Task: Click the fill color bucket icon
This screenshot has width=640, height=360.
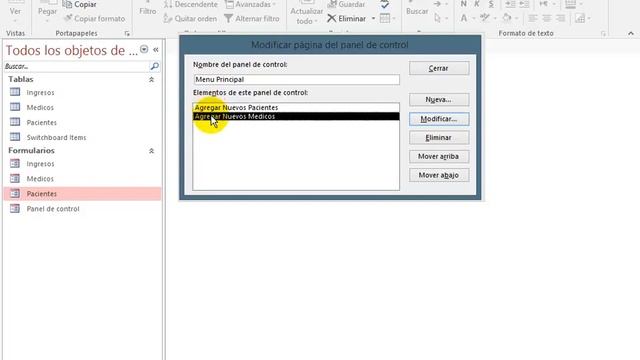Action: (x=507, y=18)
